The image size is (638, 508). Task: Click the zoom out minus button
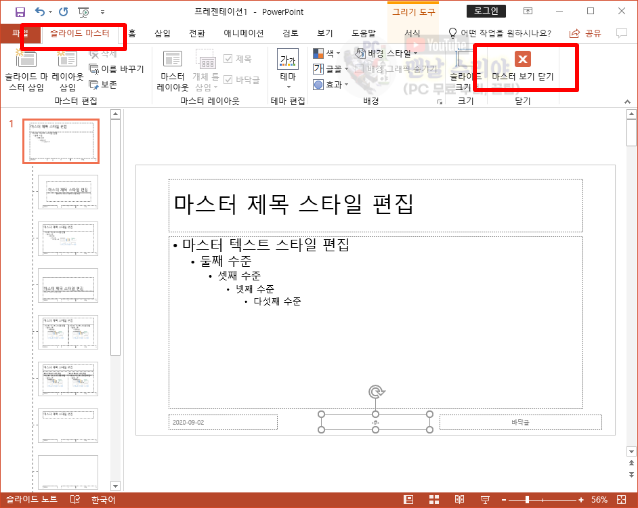click(504, 500)
